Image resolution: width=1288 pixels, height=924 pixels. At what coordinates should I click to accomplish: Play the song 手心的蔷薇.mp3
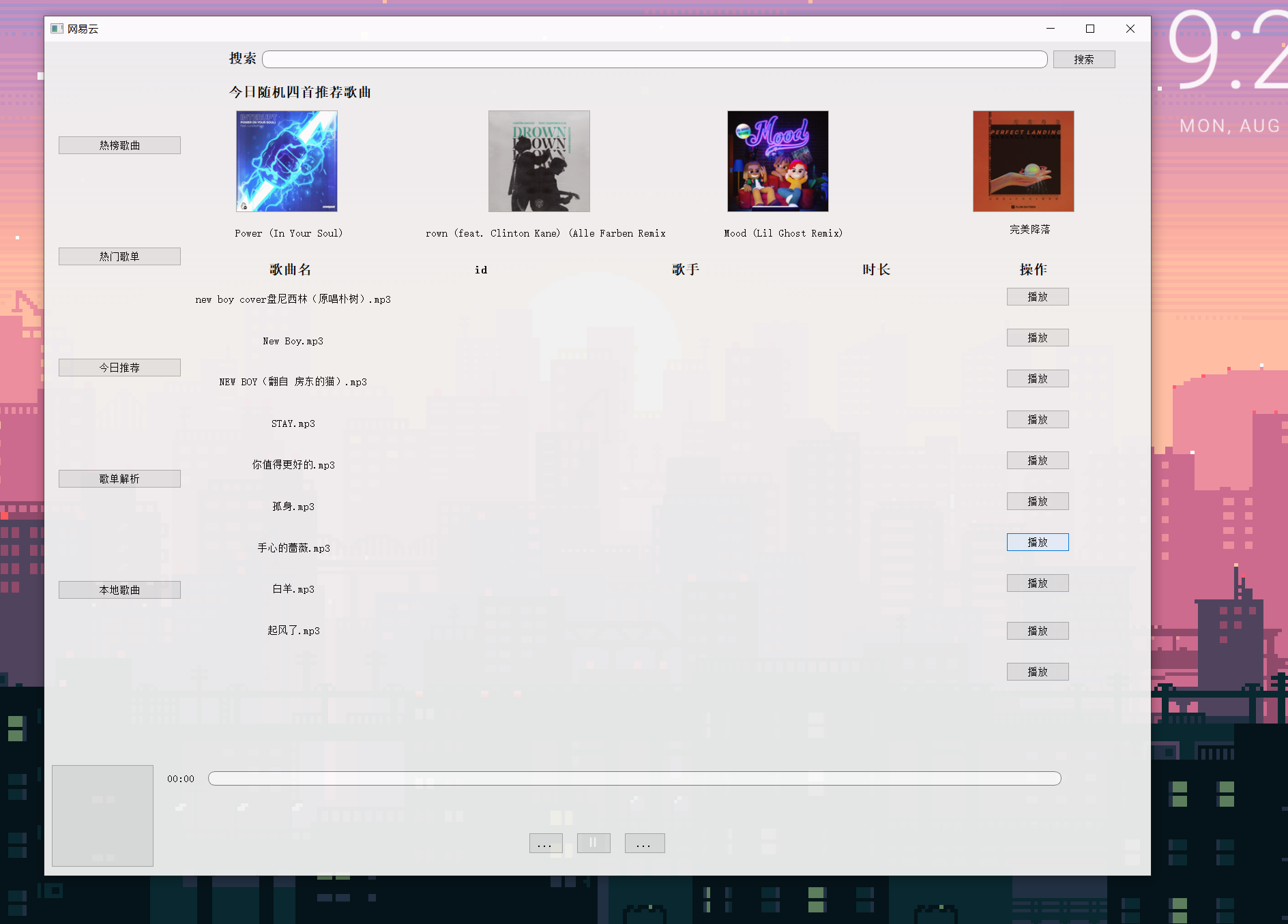click(1037, 542)
